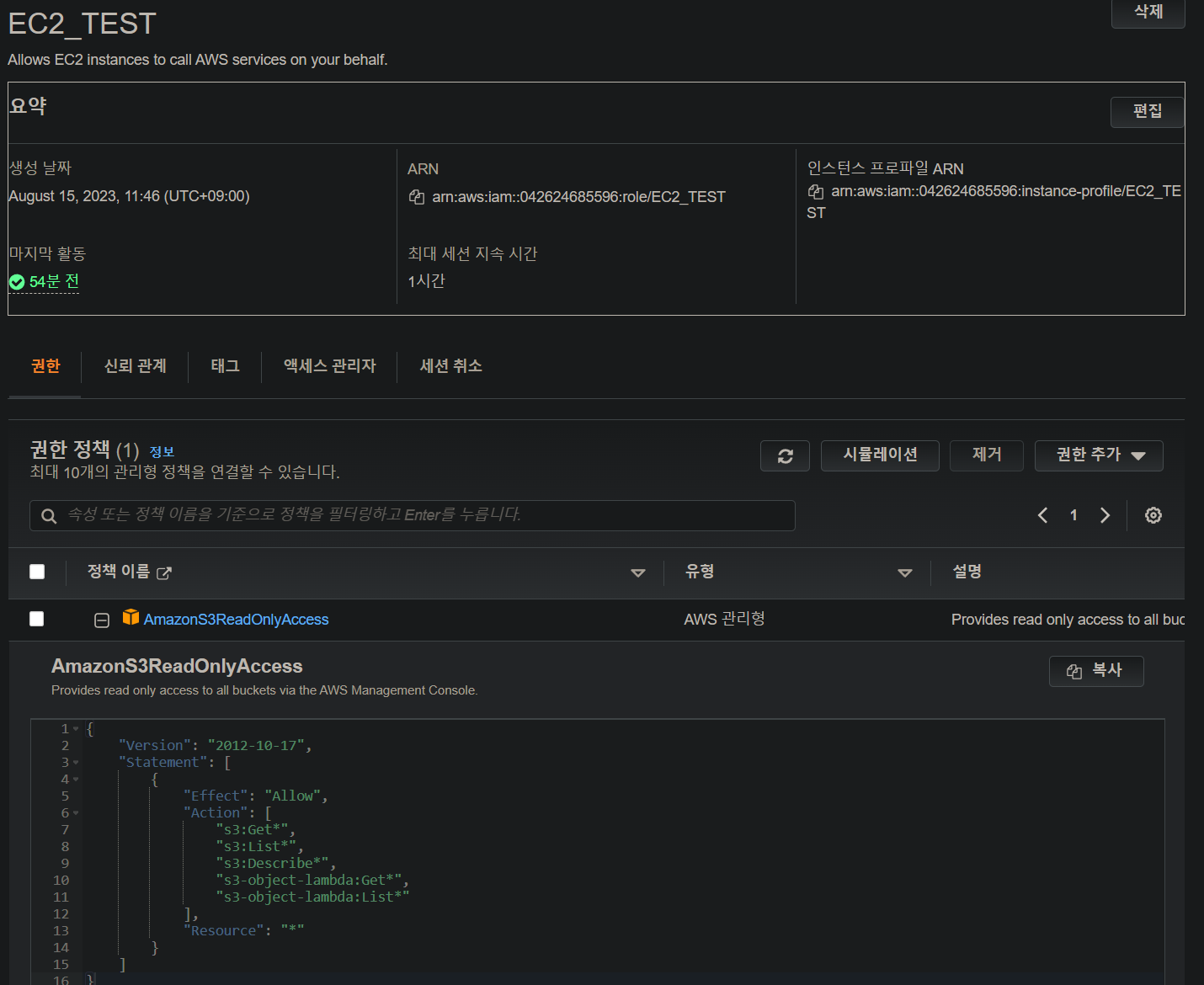The height and width of the screenshot is (985, 1204).
Task: Click the "Version": "2012-10-17" line
Action: (x=216, y=746)
